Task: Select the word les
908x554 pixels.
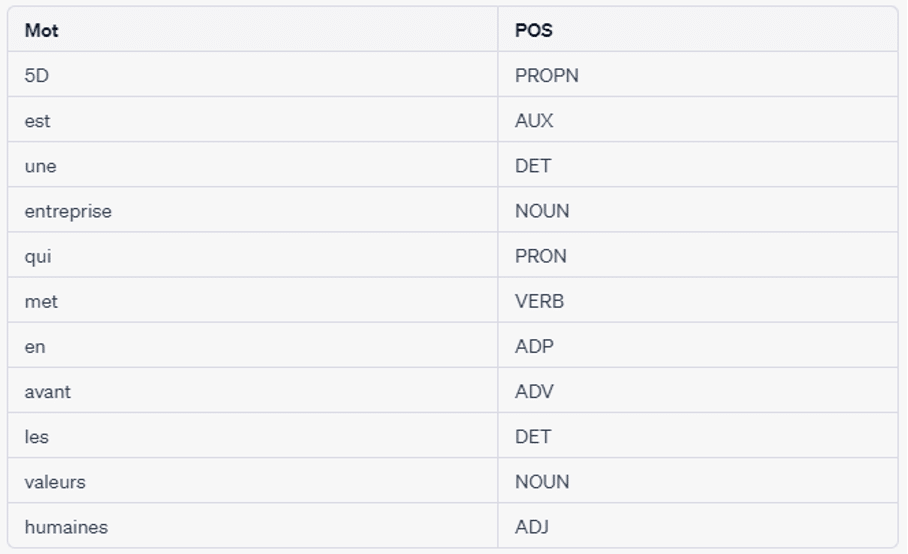Action: (36, 436)
